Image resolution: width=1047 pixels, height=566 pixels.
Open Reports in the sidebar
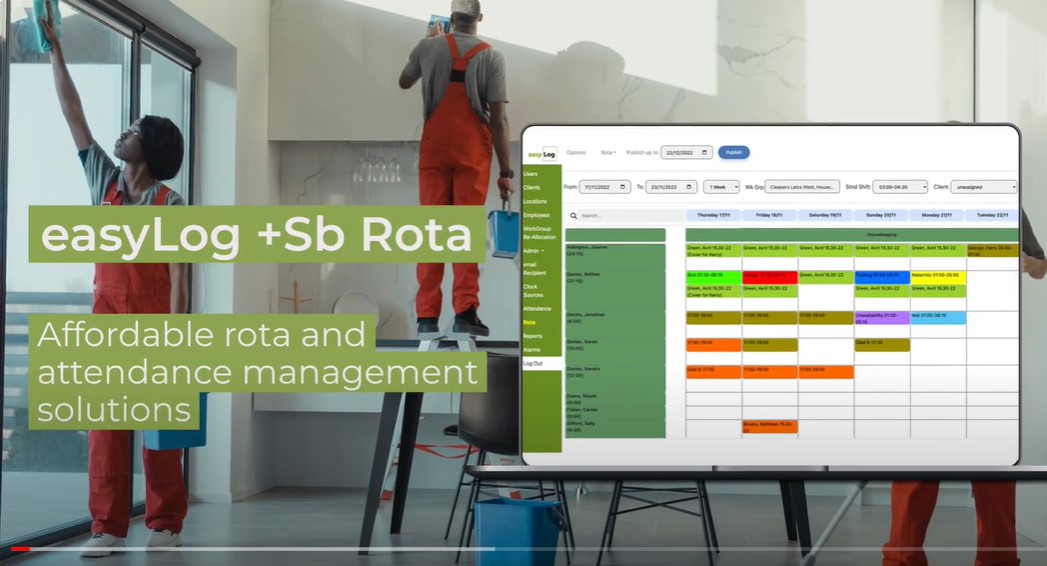(533, 336)
